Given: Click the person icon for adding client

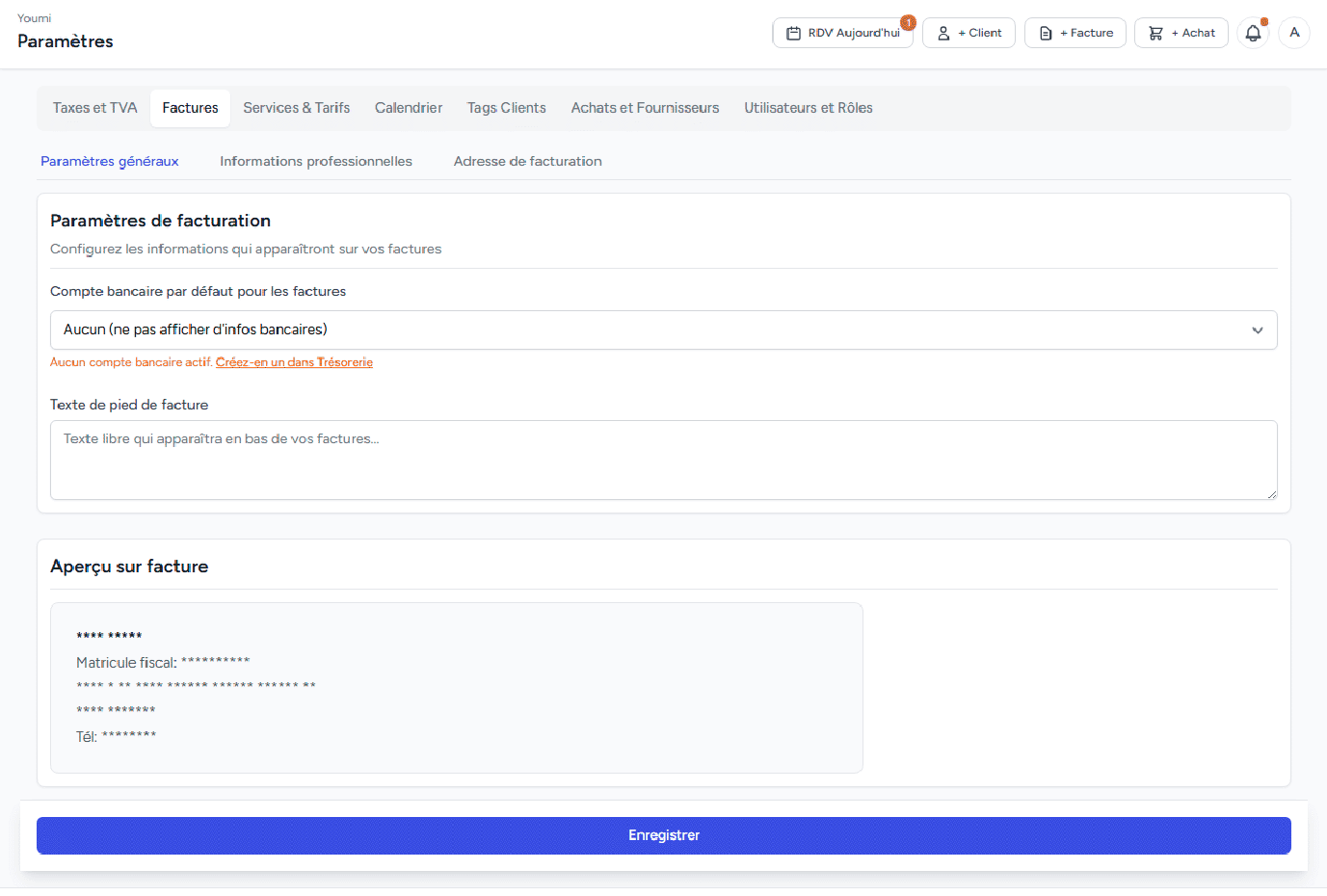Looking at the screenshot, I should pyautogui.click(x=943, y=33).
